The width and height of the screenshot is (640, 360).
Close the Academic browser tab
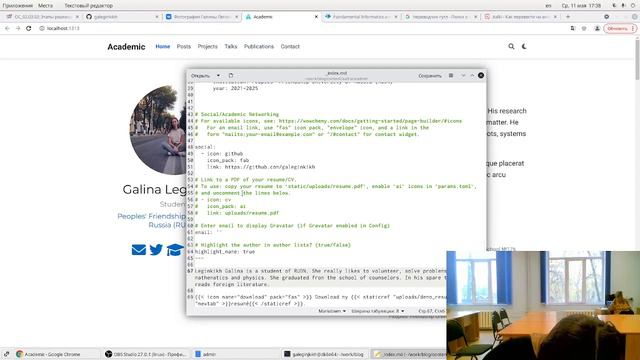[316, 17]
